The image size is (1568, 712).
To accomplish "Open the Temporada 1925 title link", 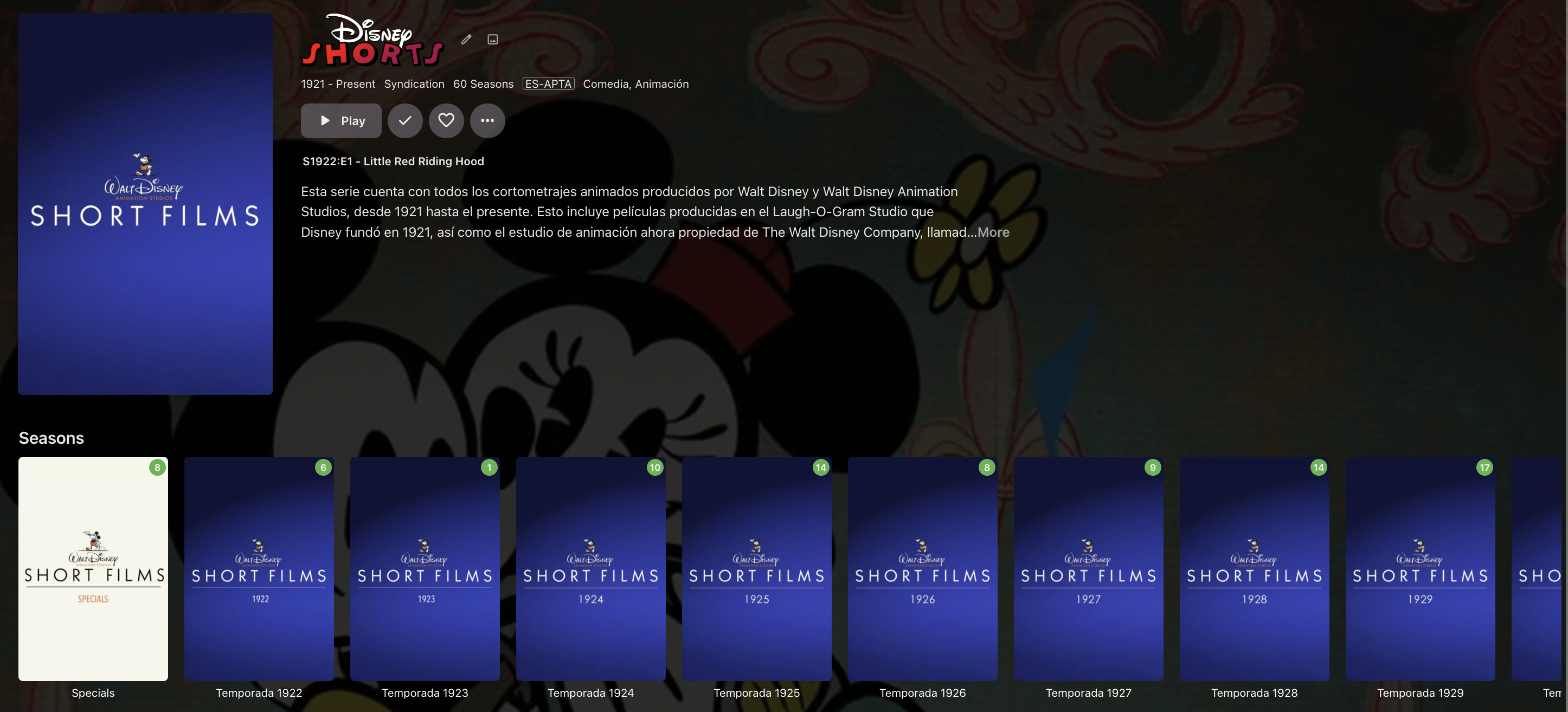I will tap(756, 692).
